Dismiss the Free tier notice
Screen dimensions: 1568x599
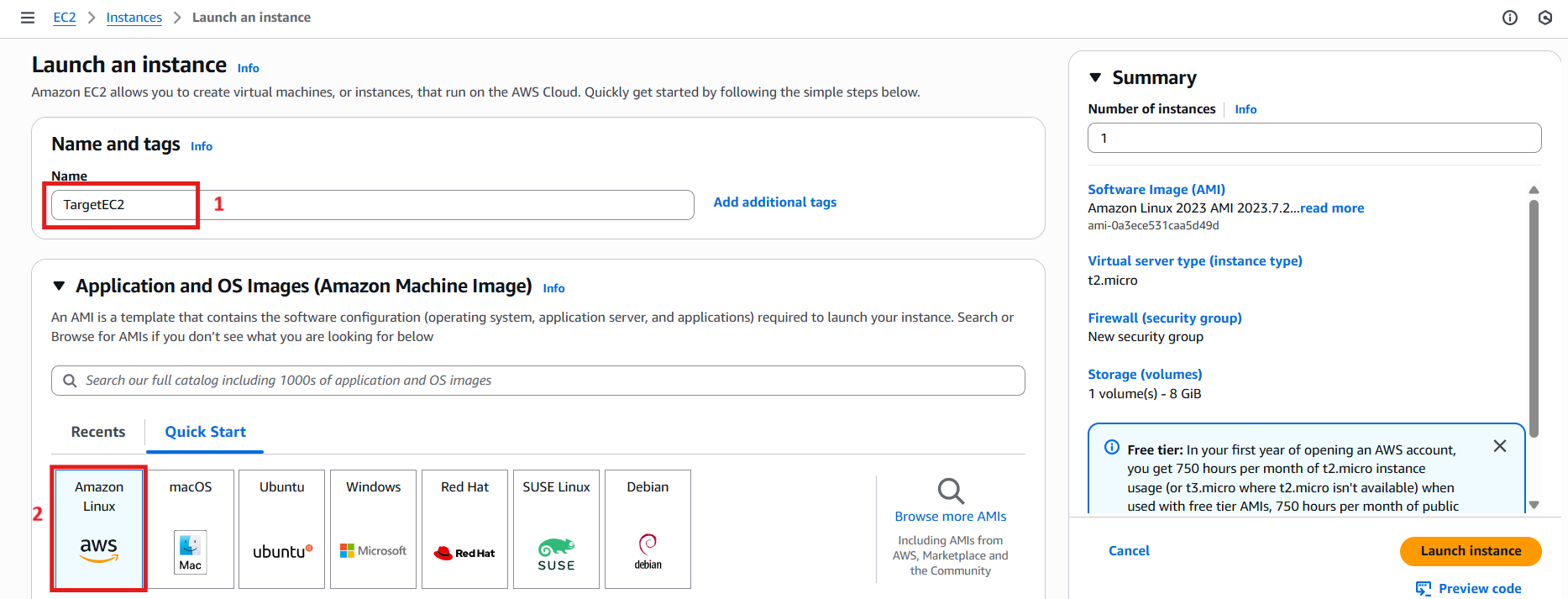(1500, 446)
